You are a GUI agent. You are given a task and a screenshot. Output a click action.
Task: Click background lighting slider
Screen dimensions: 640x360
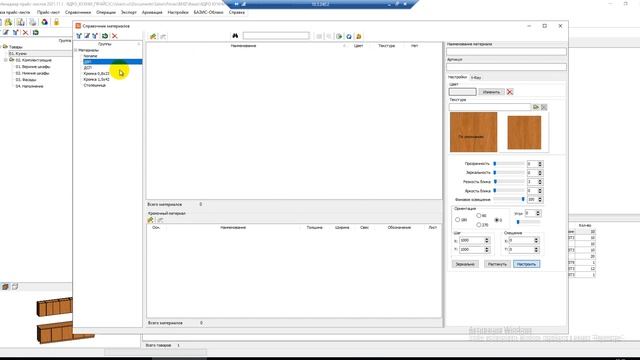[509, 200]
